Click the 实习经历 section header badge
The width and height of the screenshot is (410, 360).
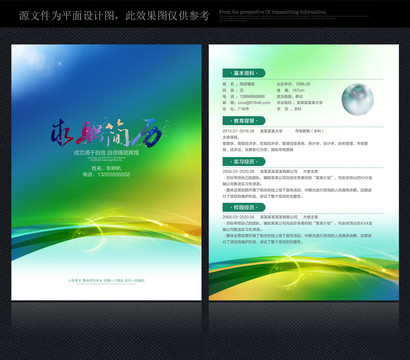coord(244,162)
